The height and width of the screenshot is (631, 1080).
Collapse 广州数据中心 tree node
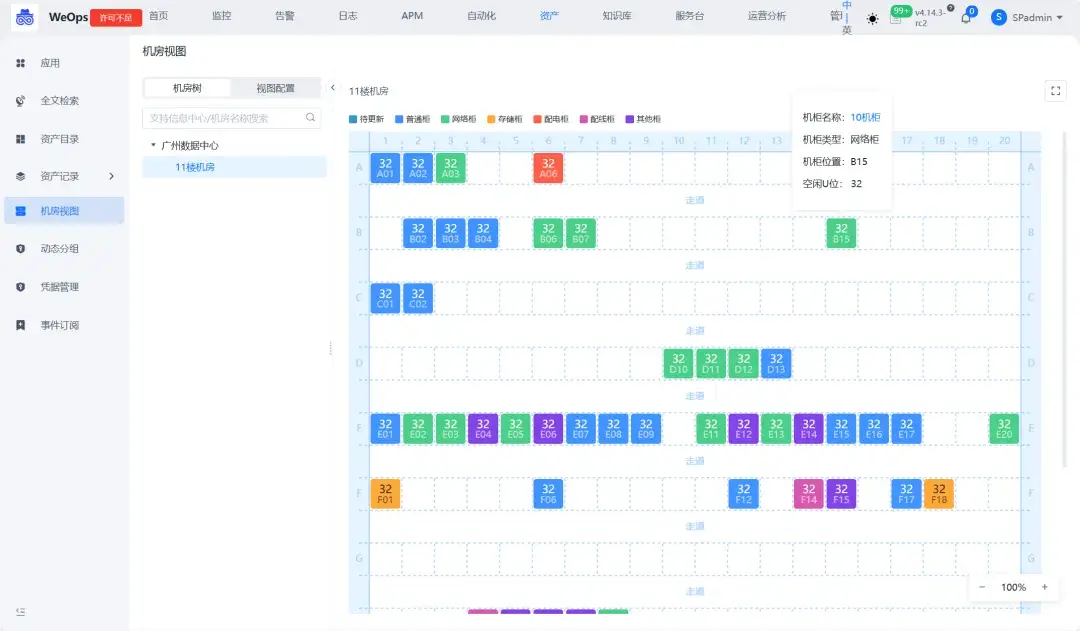[x=154, y=145]
